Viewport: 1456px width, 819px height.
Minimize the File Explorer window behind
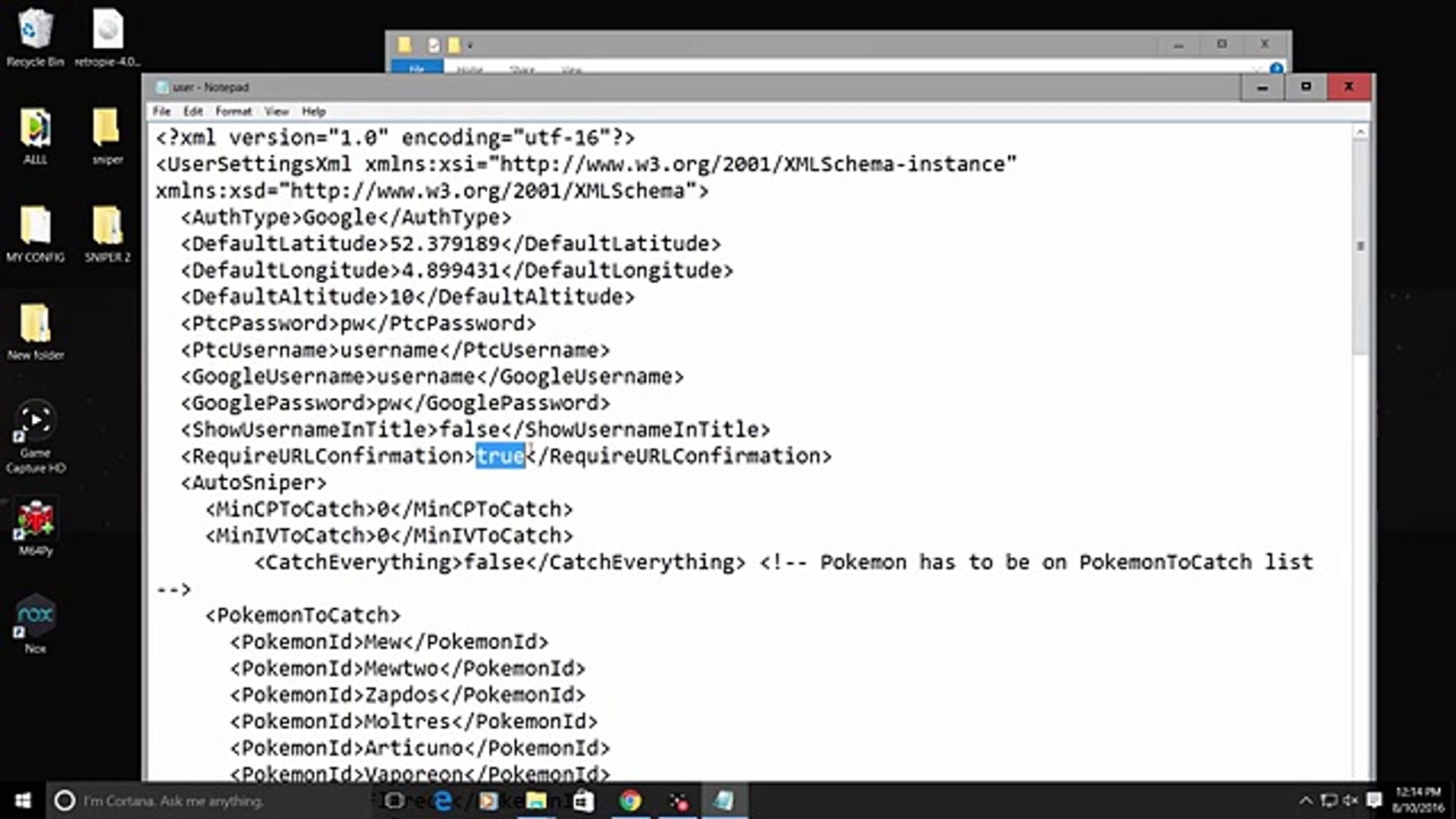point(1178,45)
